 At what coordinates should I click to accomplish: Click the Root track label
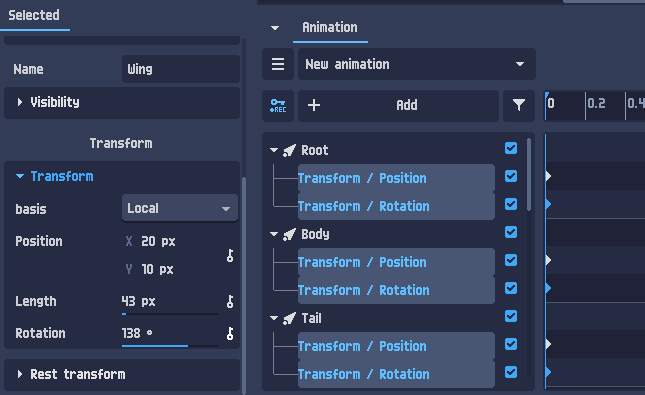[315, 151]
